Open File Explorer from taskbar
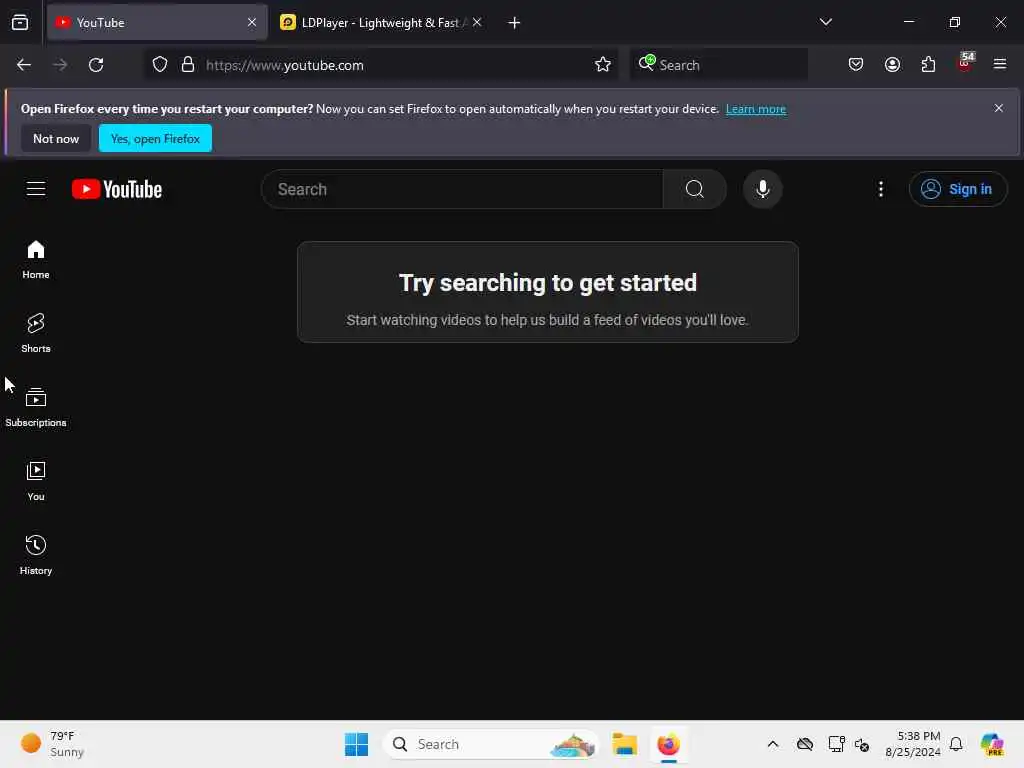This screenshot has height=768, width=1024. click(624, 744)
